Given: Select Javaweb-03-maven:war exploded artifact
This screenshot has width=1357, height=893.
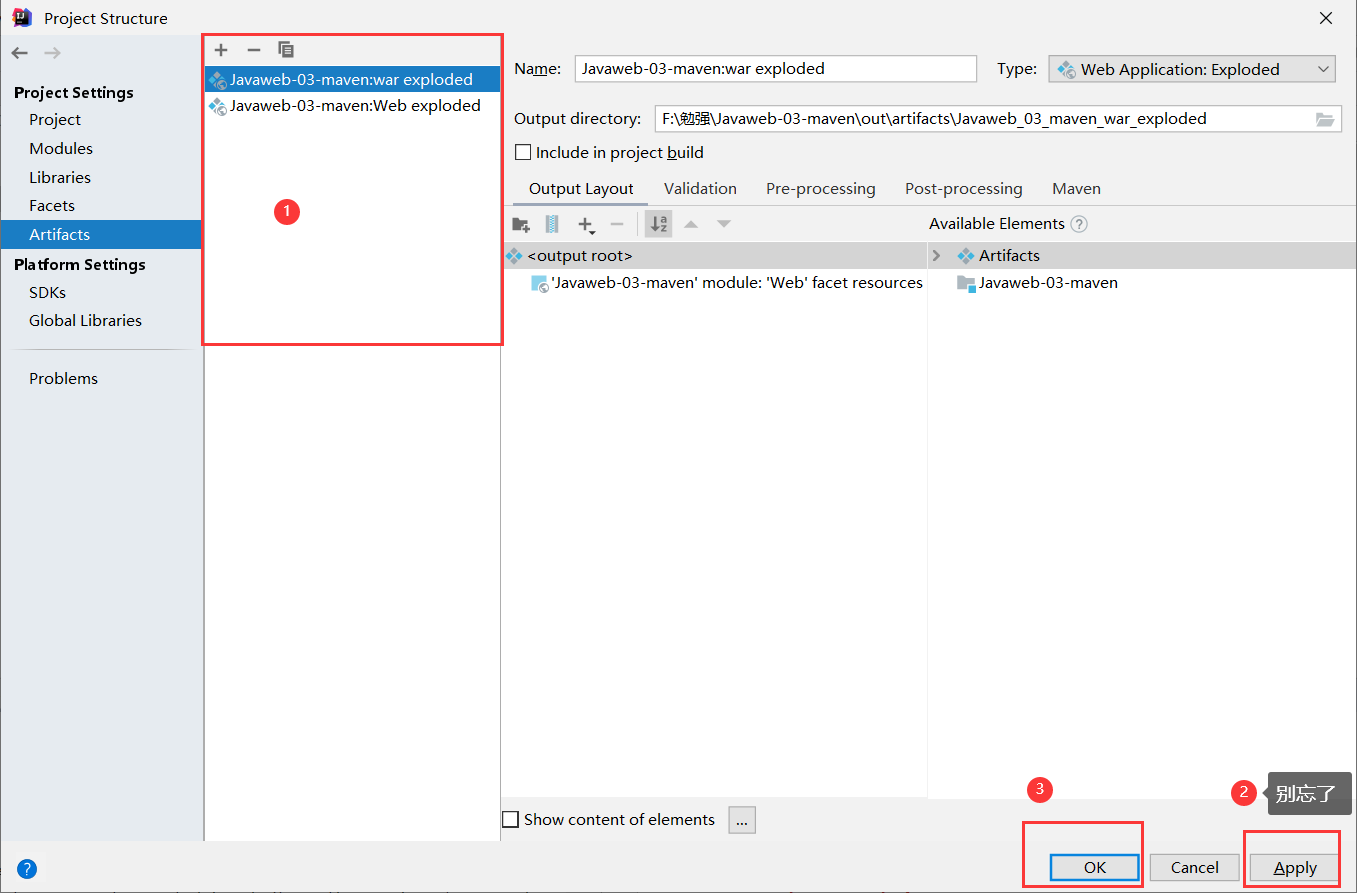Looking at the screenshot, I should coord(352,79).
